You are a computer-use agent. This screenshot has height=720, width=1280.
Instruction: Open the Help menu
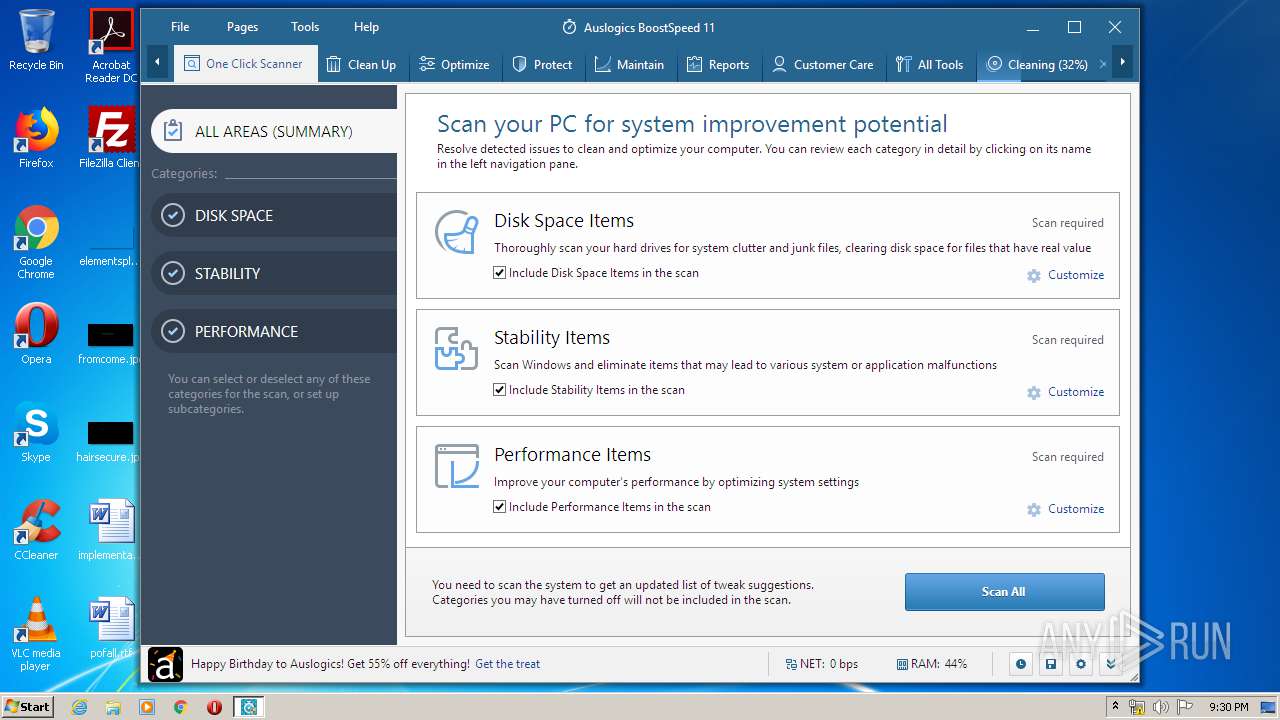366,27
